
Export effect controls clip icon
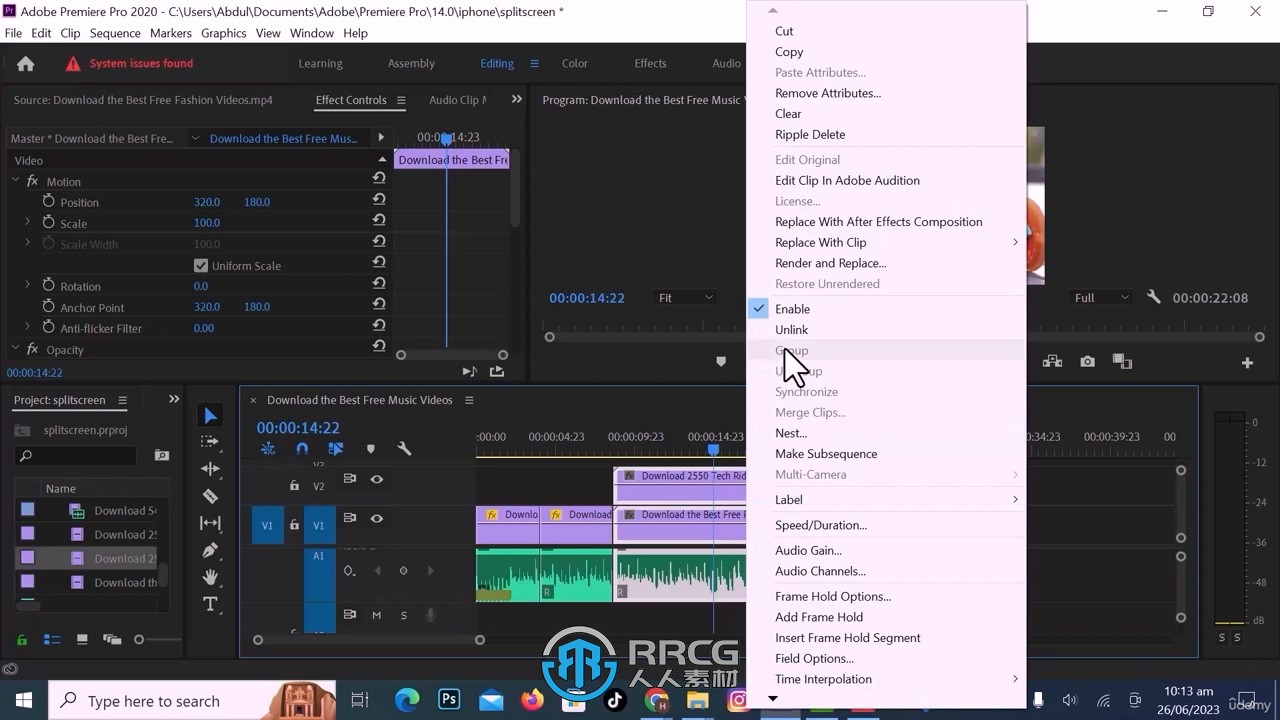pyautogui.click(x=497, y=371)
